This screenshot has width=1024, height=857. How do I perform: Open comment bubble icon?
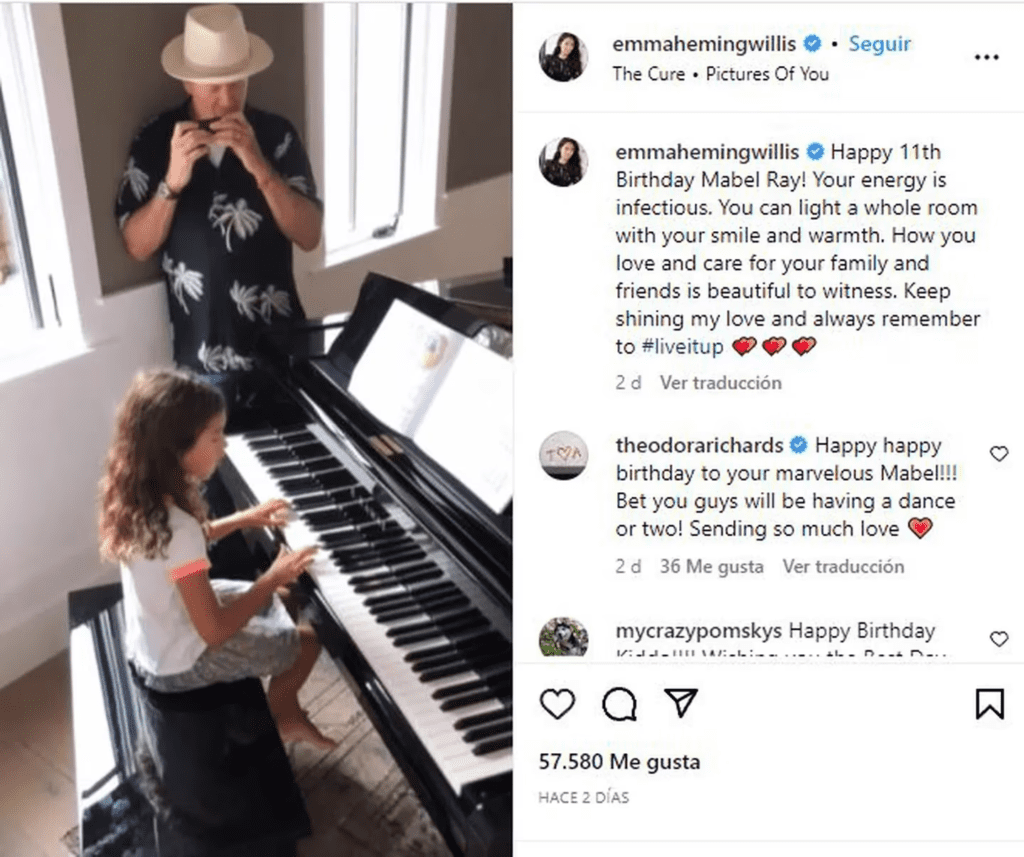tap(619, 703)
